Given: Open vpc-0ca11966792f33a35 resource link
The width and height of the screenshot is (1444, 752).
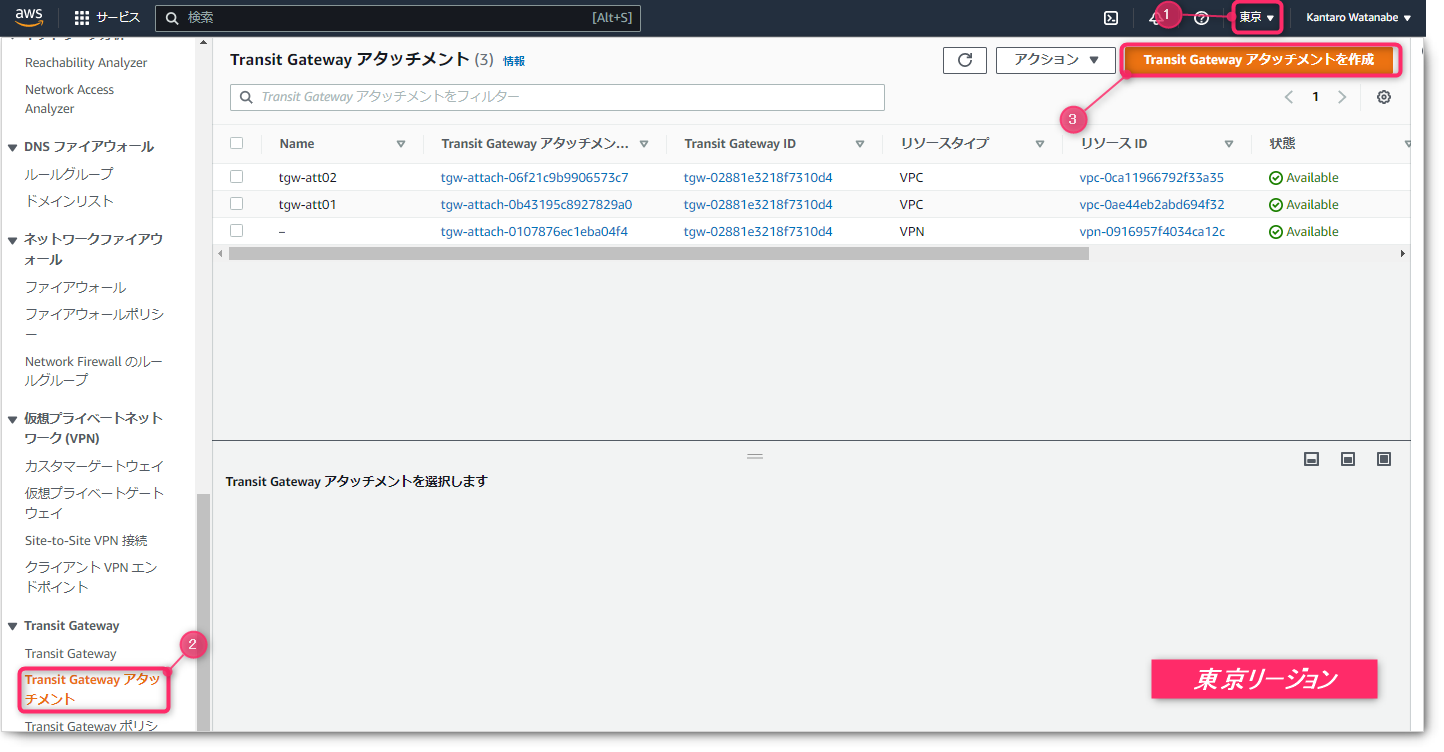Looking at the screenshot, I should pos(1152,178).
